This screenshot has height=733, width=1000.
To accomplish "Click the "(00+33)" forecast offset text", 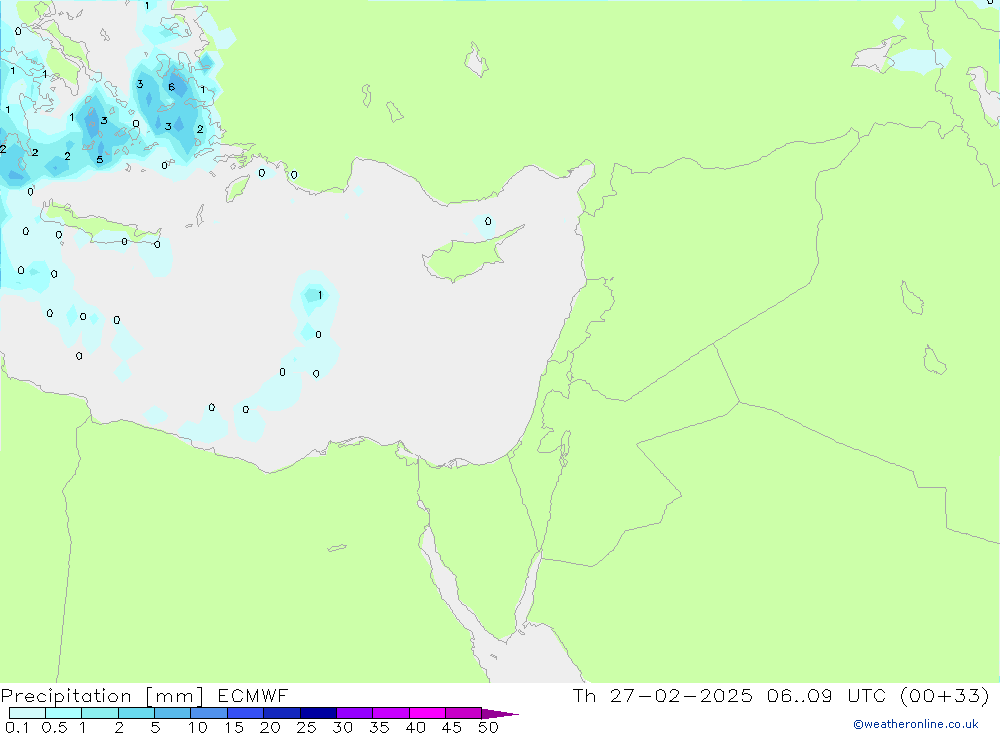I will [x=945, y=696].
